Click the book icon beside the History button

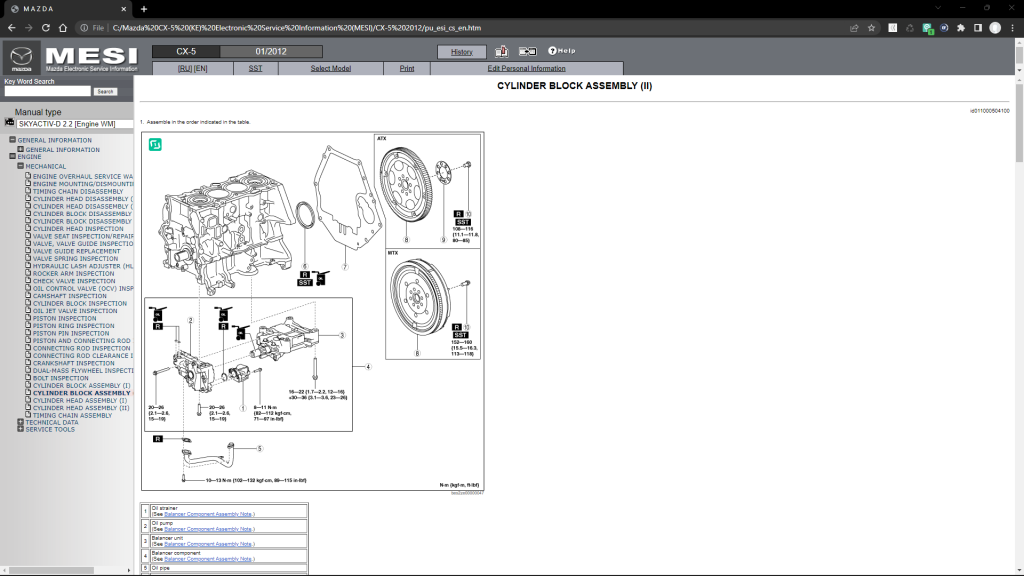[x=500, y=51]
